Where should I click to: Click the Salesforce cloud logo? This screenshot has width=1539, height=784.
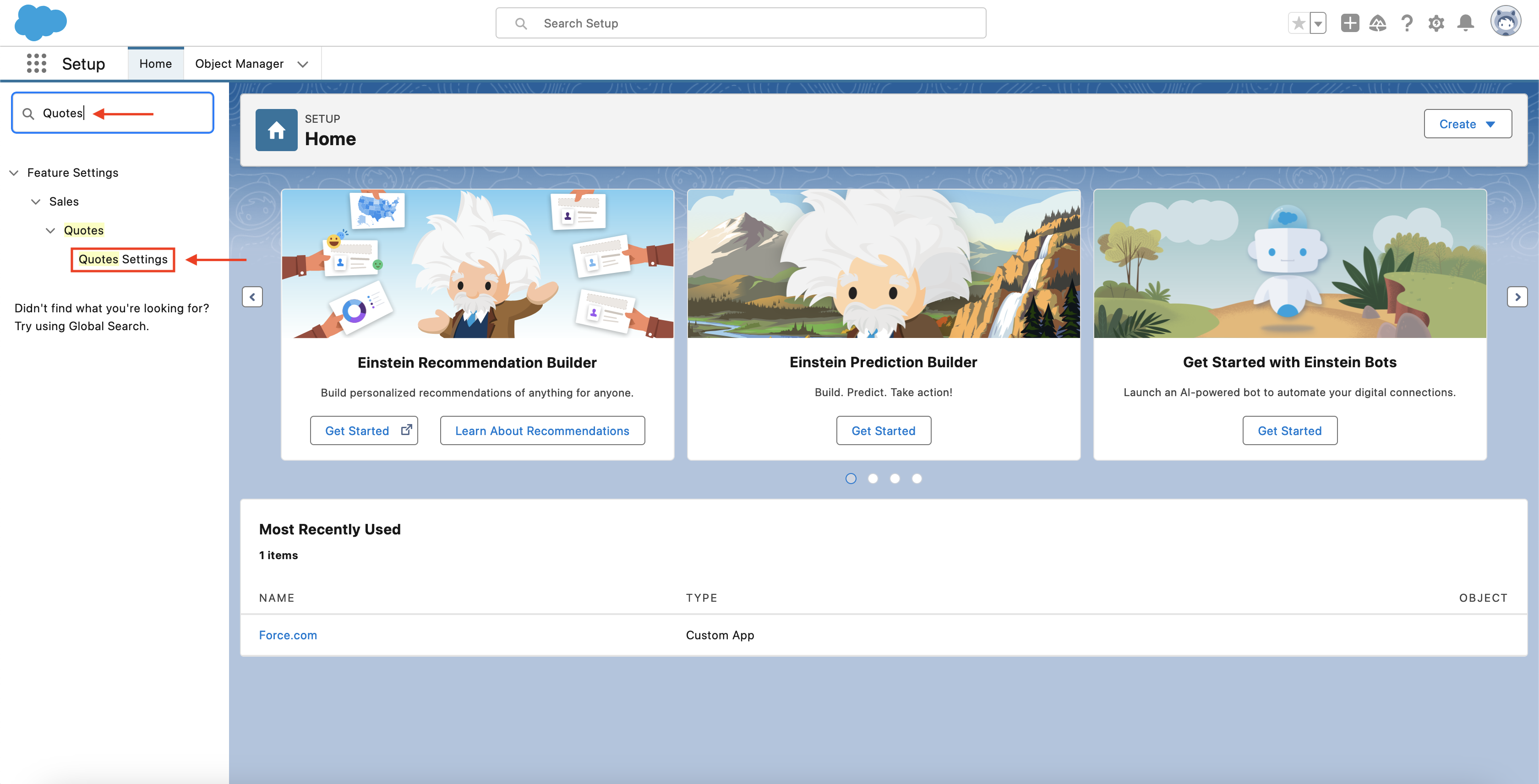point(40,23)
